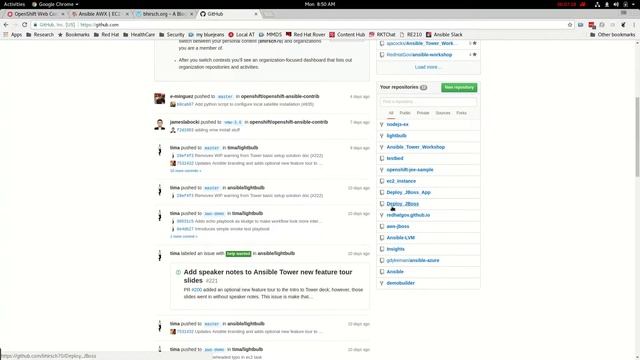Select the Private repositories filter tab

(423, 113)
